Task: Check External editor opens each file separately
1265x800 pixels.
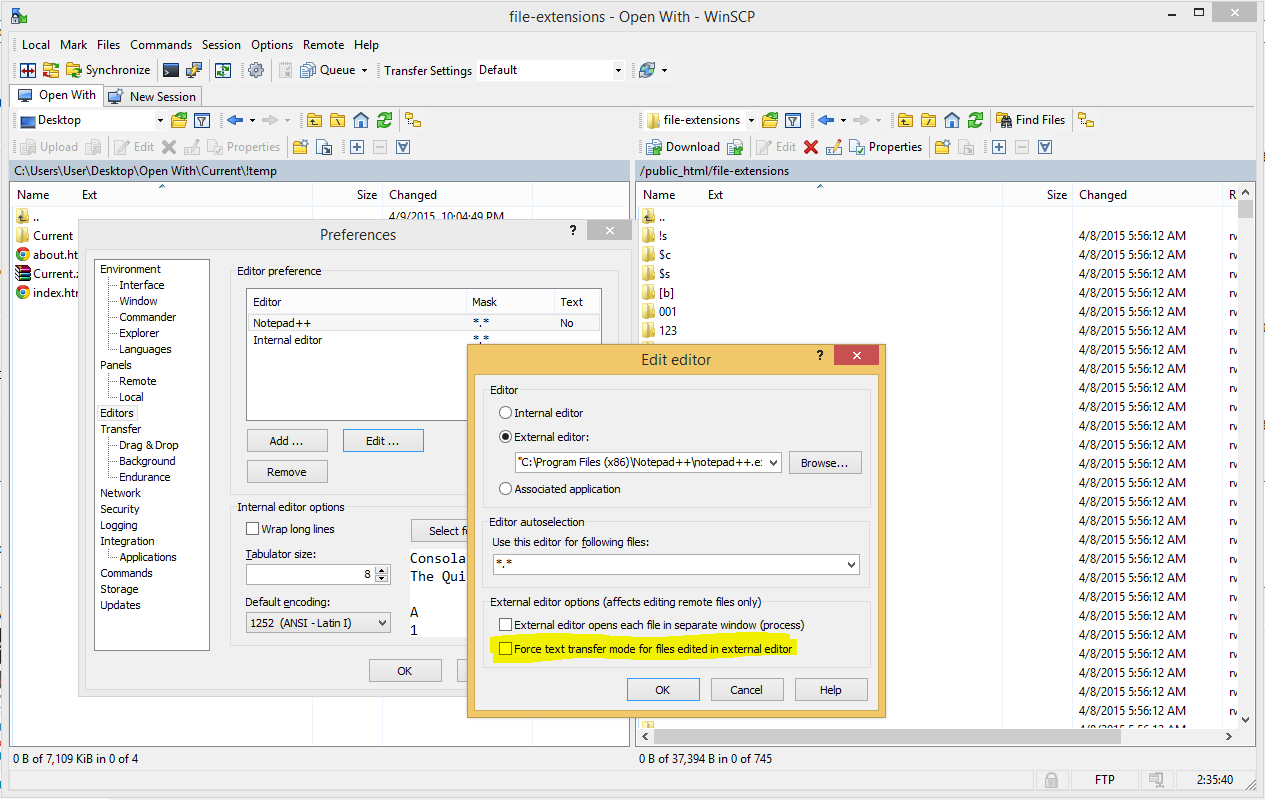Action: click(506, 625)
